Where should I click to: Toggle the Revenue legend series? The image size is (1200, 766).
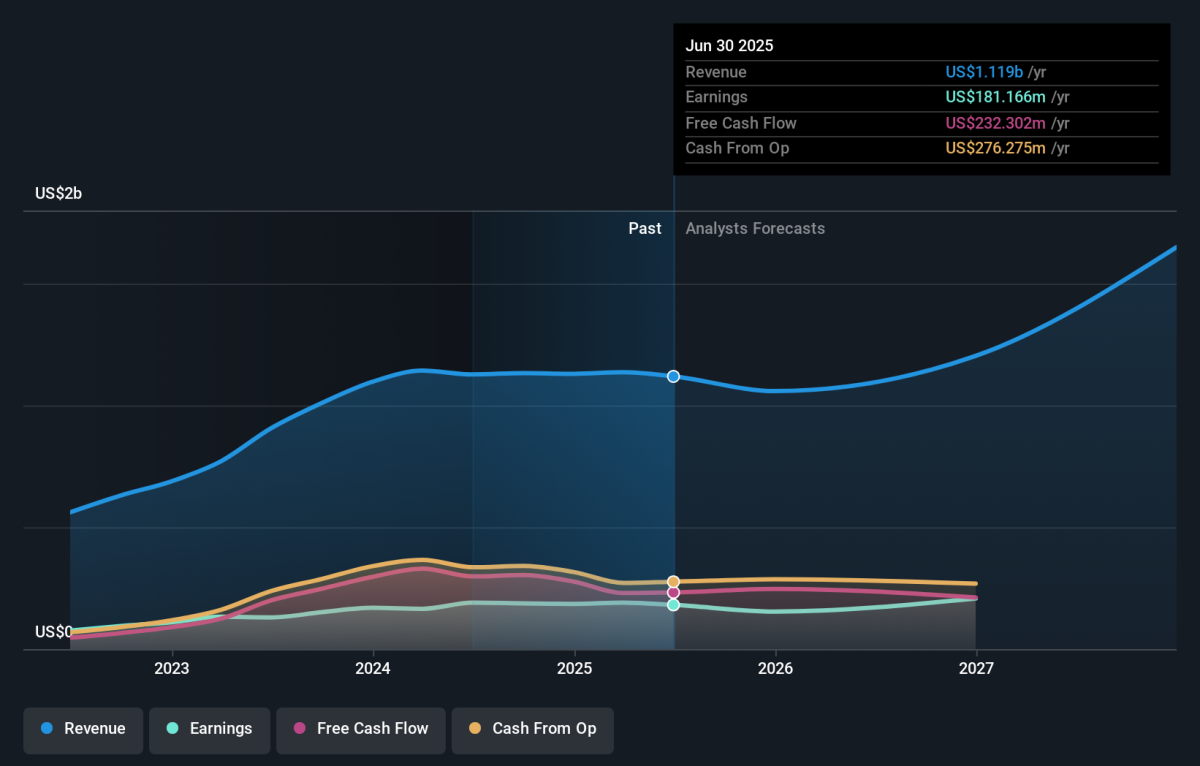click(x=84, y=729)
